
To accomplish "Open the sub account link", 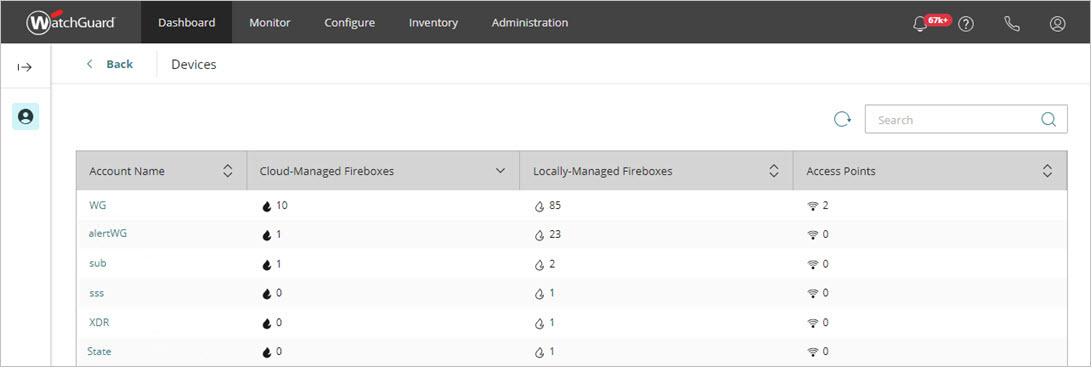I will pyautogui.click(x=97, y=264).
